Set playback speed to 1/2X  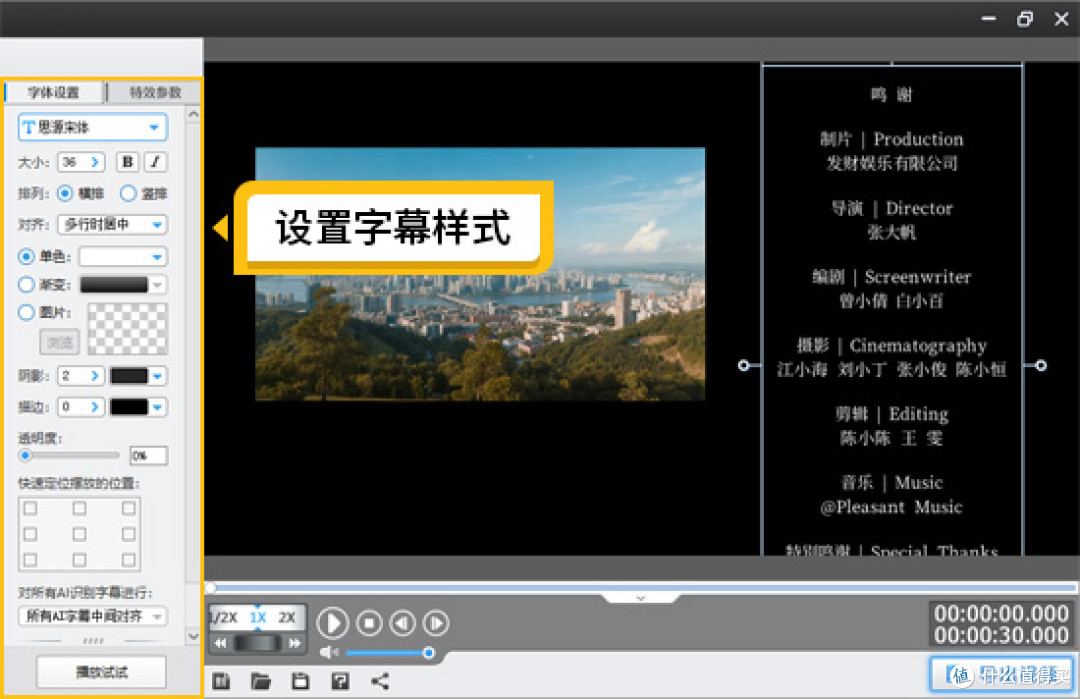224,618
